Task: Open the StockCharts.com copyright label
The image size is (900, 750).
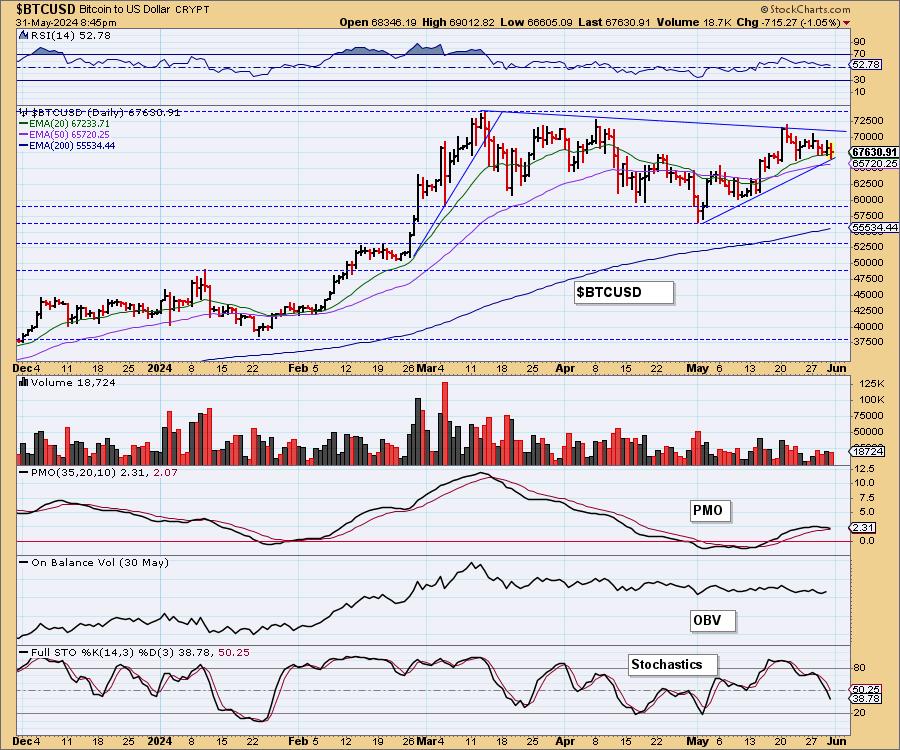Action: coord(805,9)
